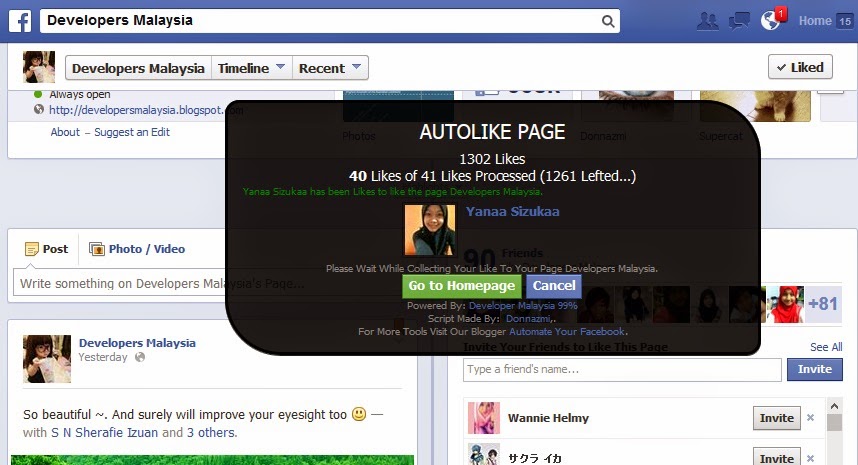This screenshot has height=465, width=858.
Task: Expand the Recent dropdown
Action: pyautogui.click(x=331, y=68)
